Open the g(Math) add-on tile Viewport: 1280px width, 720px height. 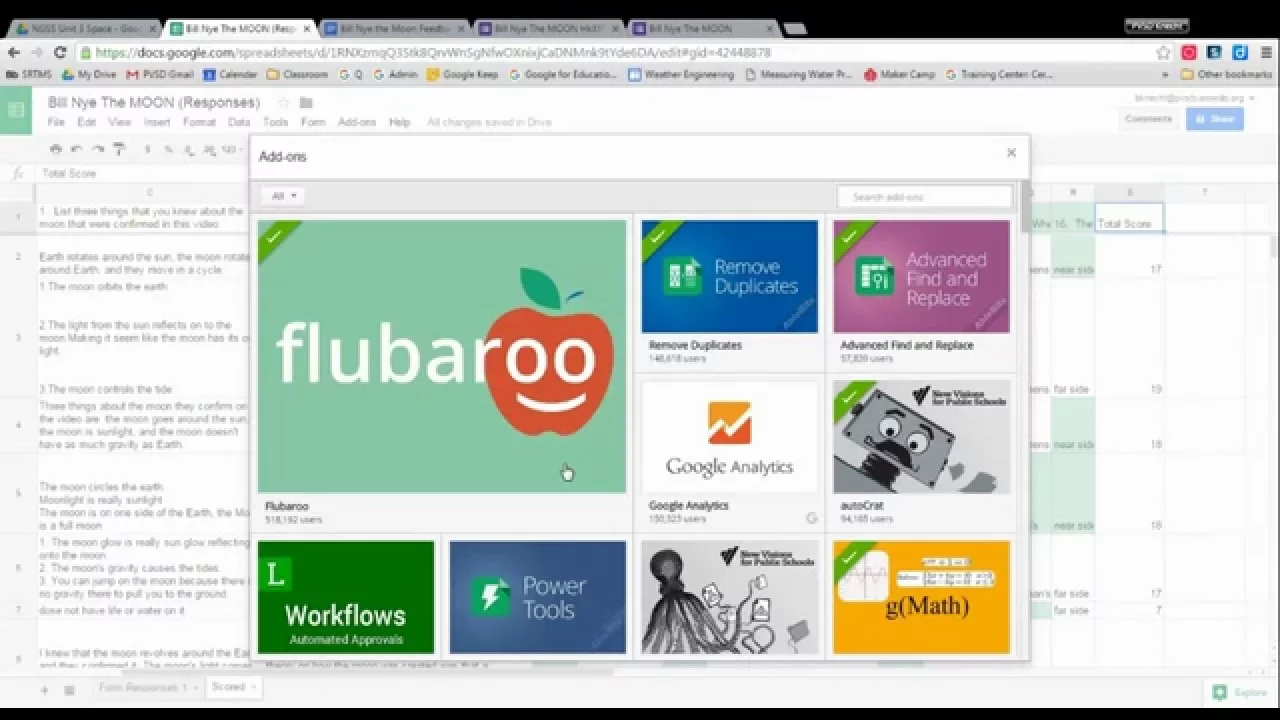point(921,597)
